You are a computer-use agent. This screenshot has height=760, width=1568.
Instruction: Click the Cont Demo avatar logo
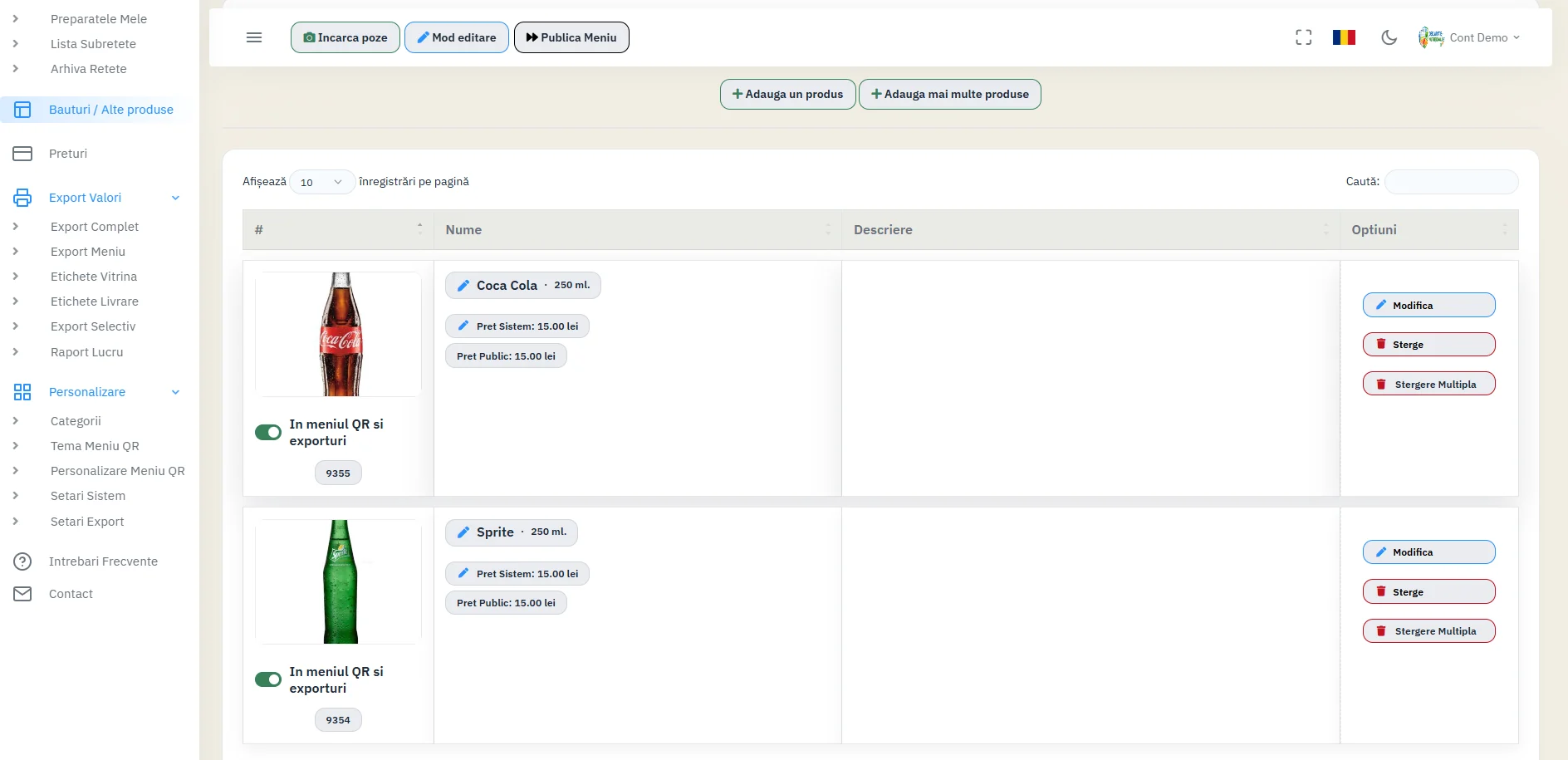click(1430, 37)
